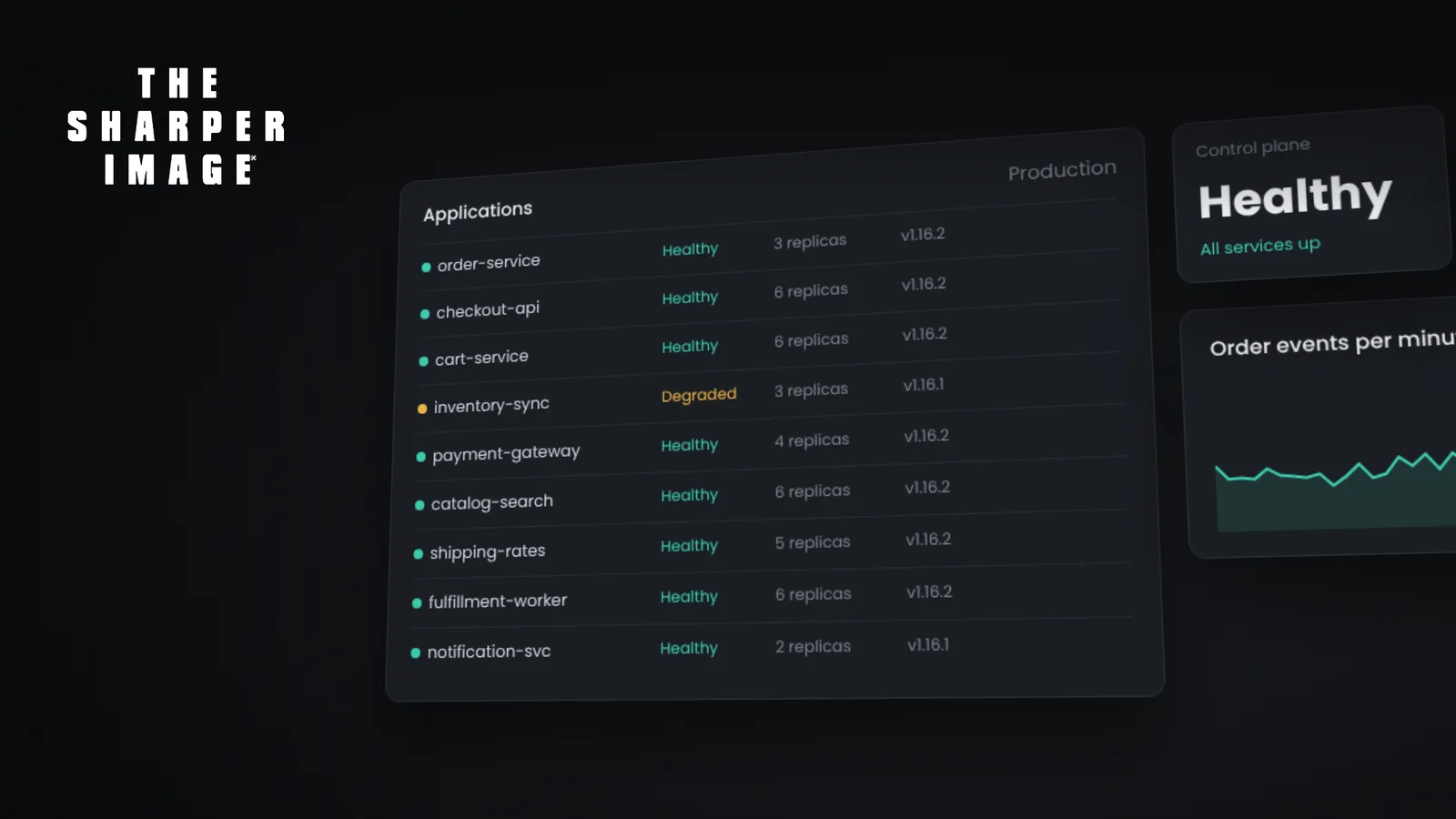The width and height of the screenshot is (1456, 819).
Task: Click the Applications panel heading
Action: click(478, 211)
